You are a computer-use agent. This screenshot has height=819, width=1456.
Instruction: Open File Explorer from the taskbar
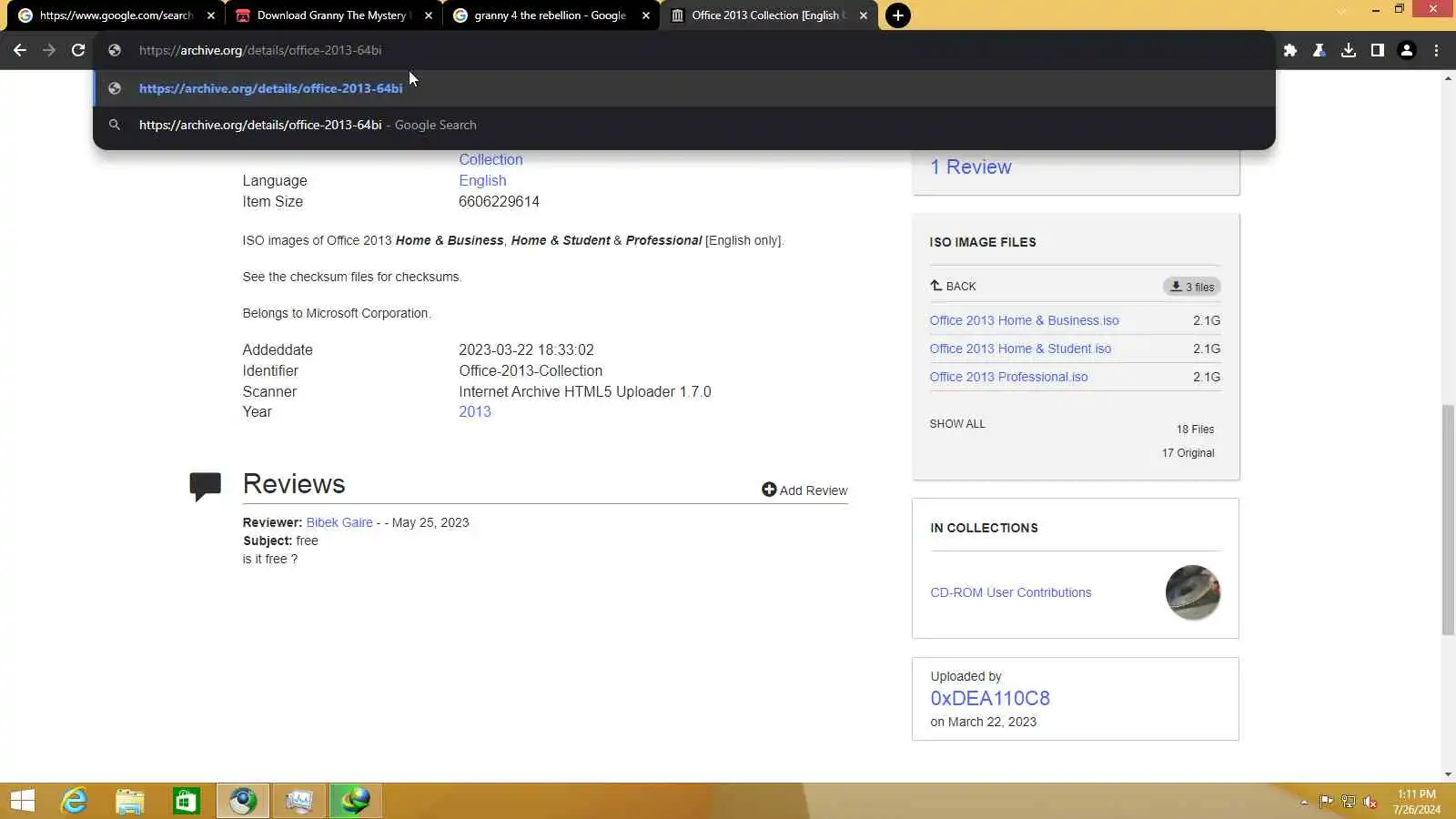pos(130,801)
